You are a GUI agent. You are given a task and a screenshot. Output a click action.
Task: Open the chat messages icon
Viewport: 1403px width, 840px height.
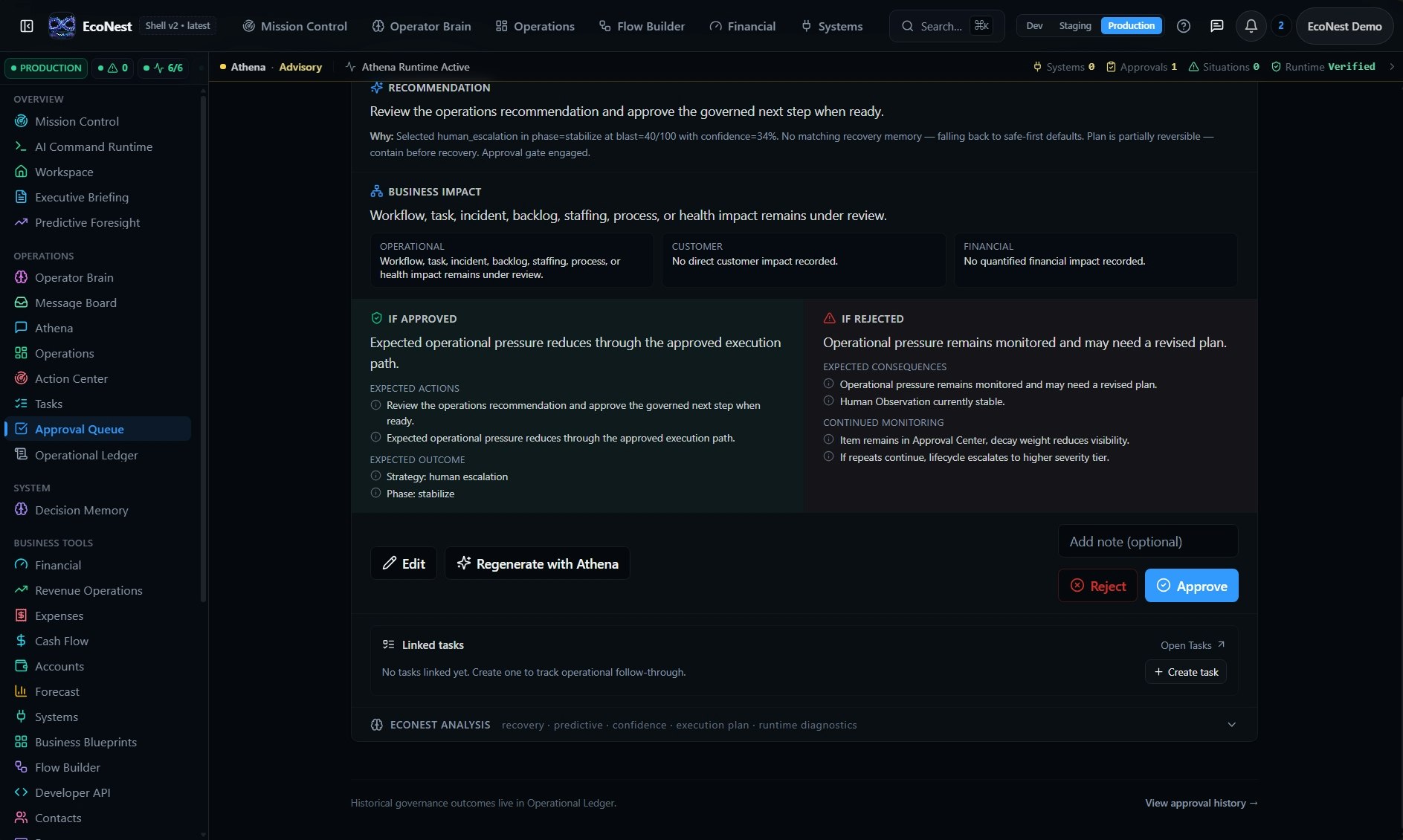click(x=1216, y=26)
